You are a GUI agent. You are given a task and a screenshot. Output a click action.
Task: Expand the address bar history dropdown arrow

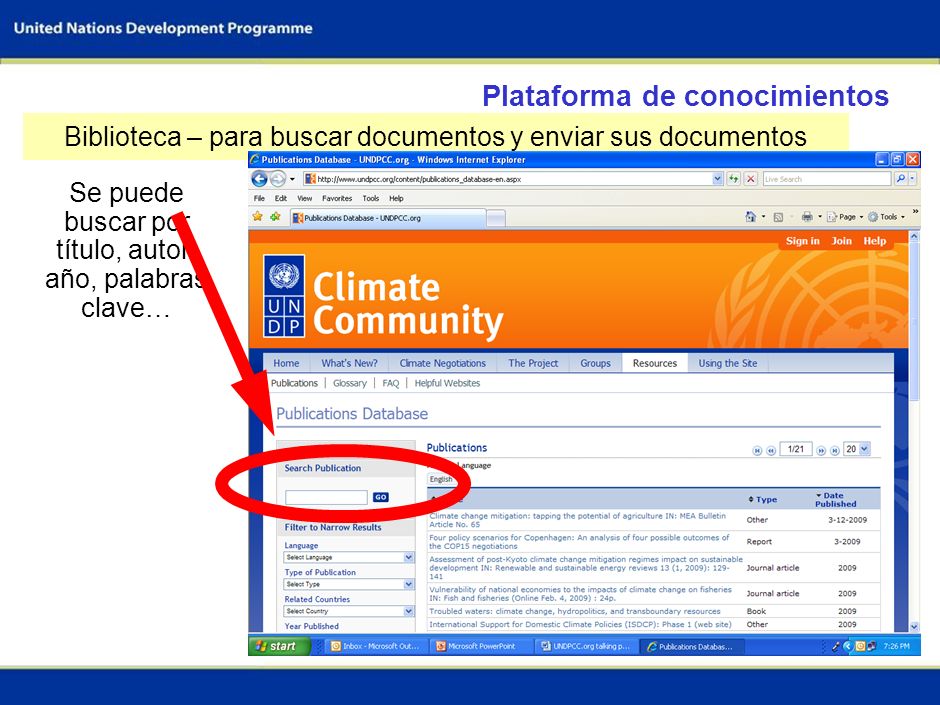point(718,179)
